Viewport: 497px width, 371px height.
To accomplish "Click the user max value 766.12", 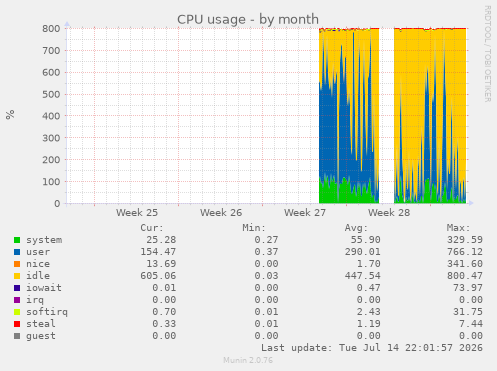I will click(x=465, y=252).
